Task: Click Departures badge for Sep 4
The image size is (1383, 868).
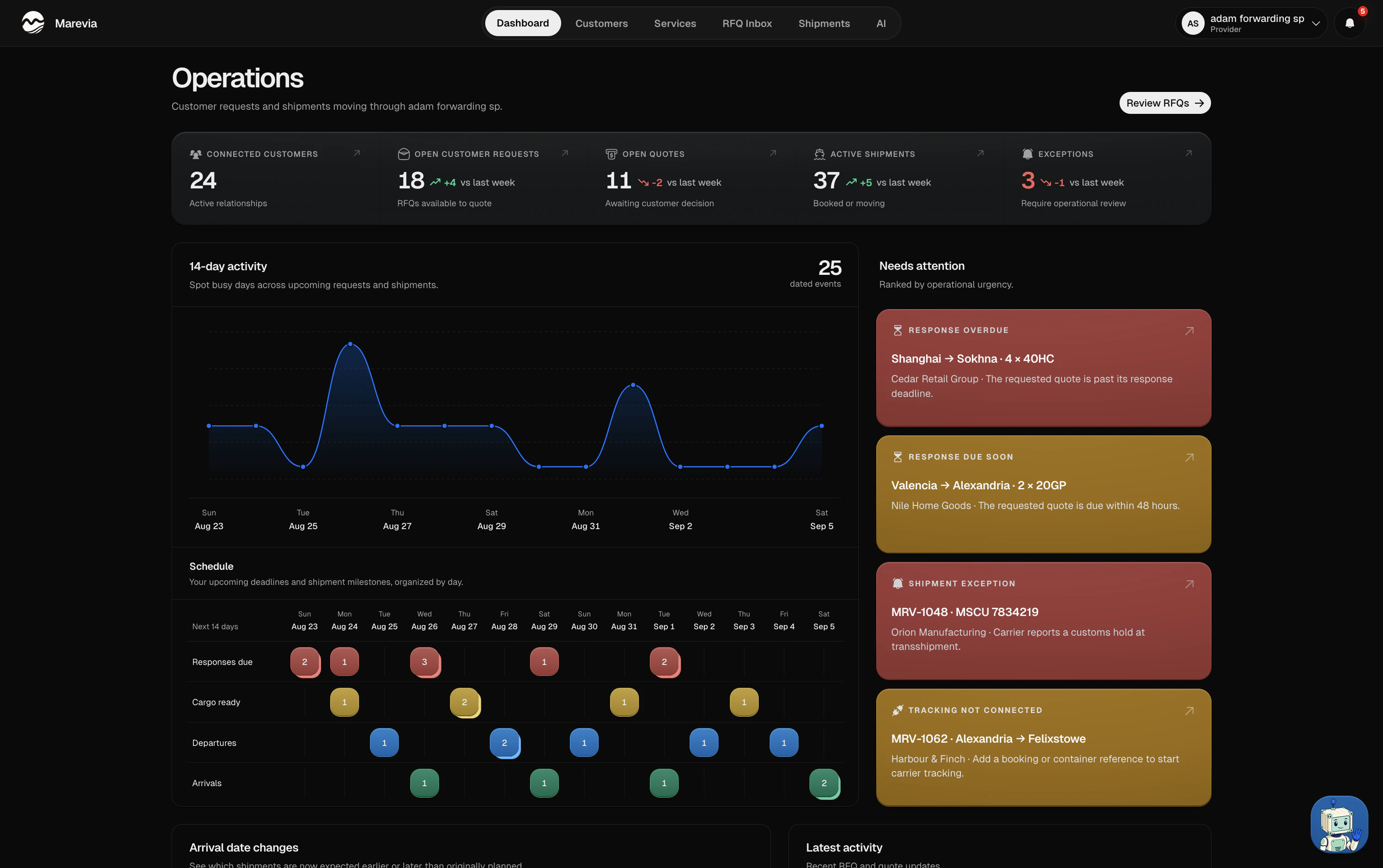Action: [x=783, y=743]
